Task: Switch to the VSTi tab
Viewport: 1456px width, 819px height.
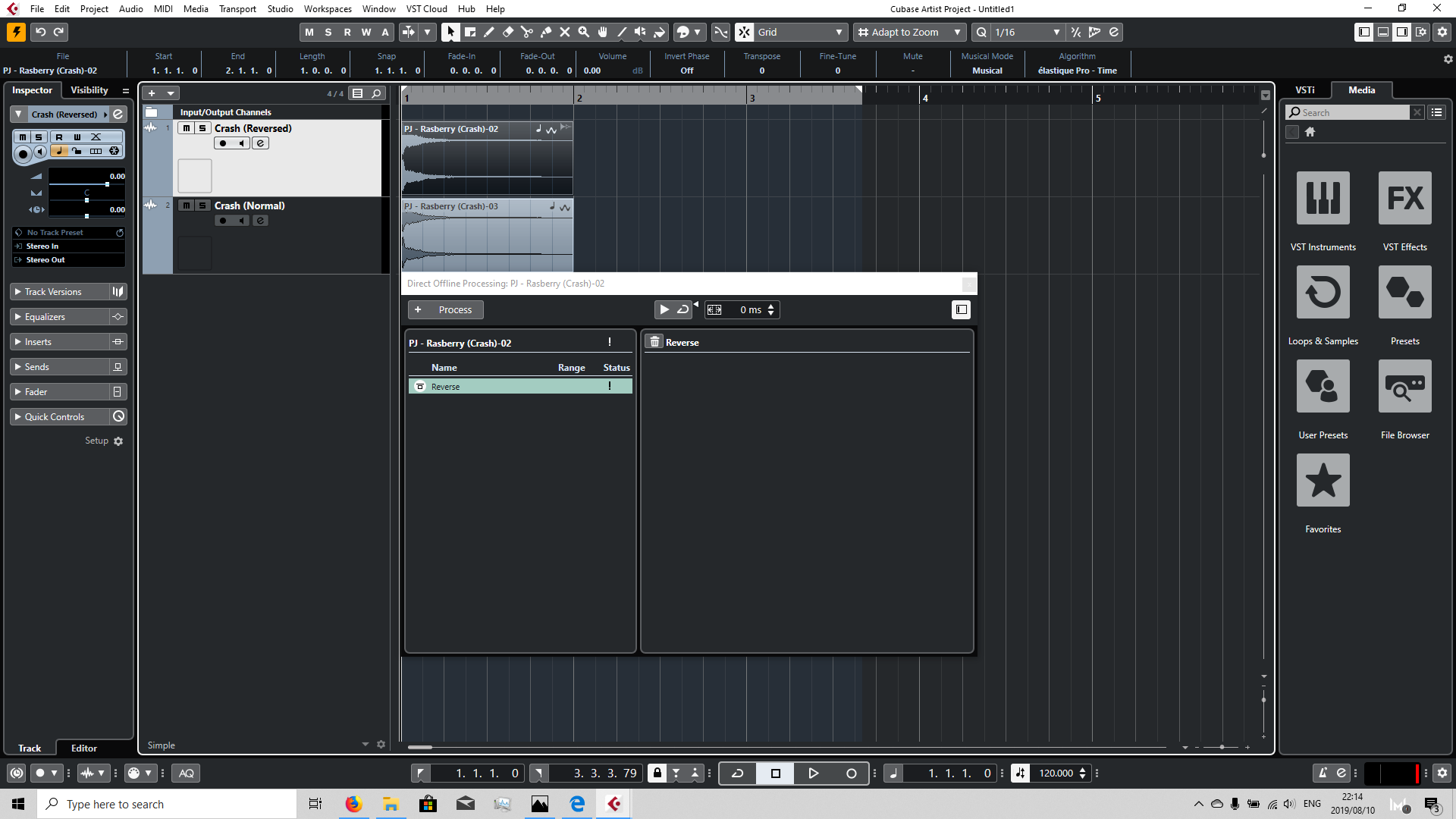Action: pos(1304,89)
